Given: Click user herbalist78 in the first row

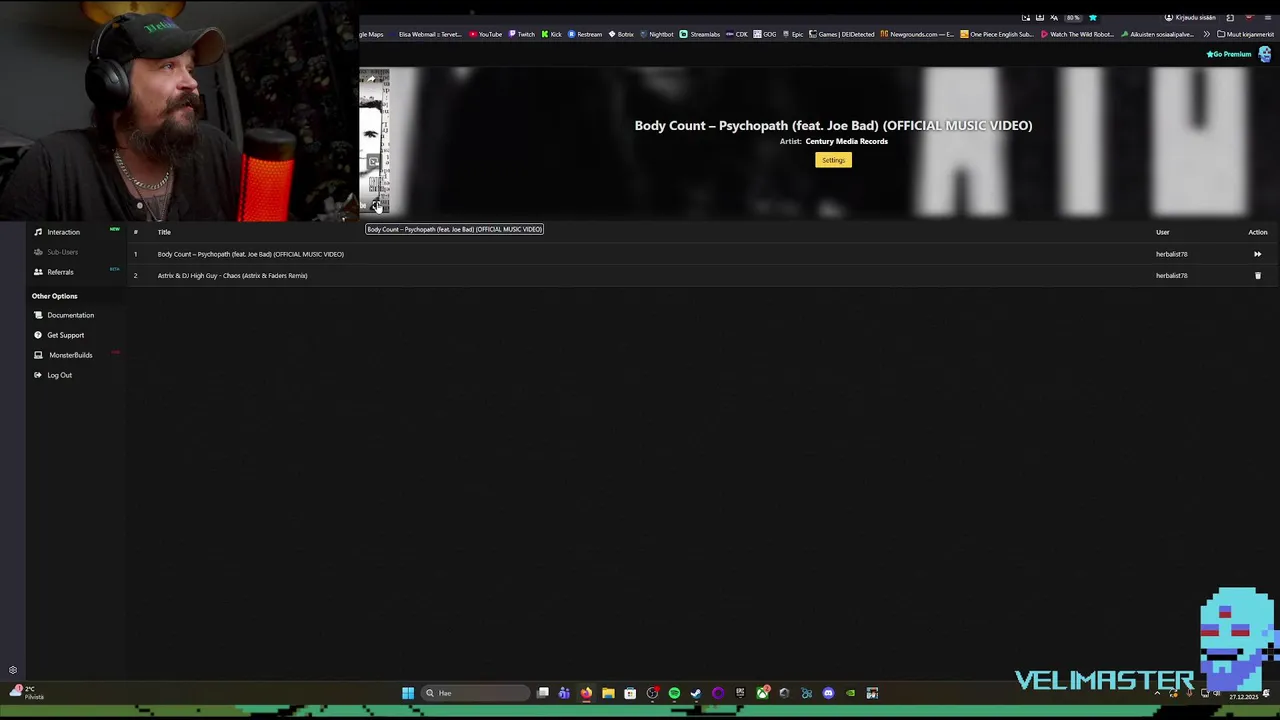Looking at the screenshot, I should pos(1171,254).
